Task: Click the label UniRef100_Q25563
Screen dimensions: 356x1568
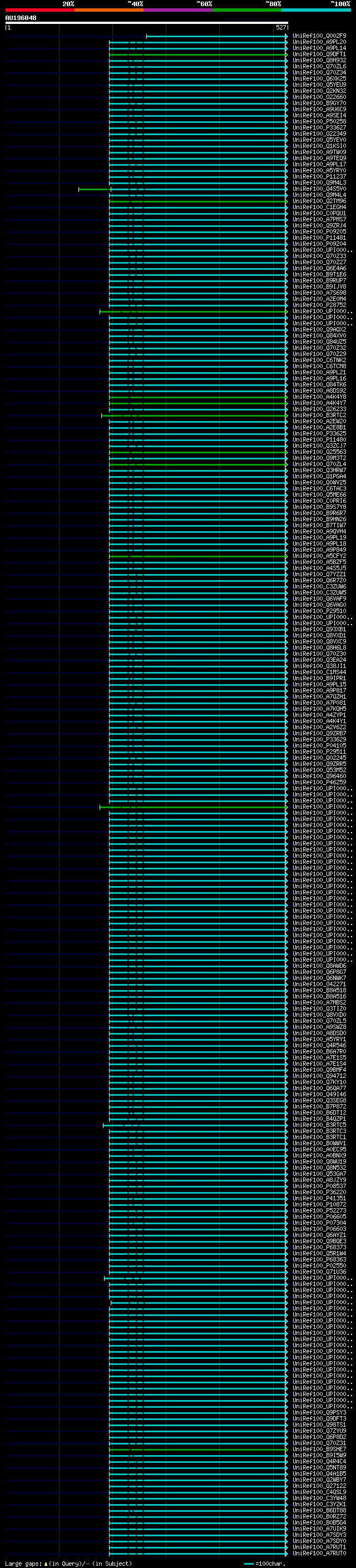Action: 319,452
